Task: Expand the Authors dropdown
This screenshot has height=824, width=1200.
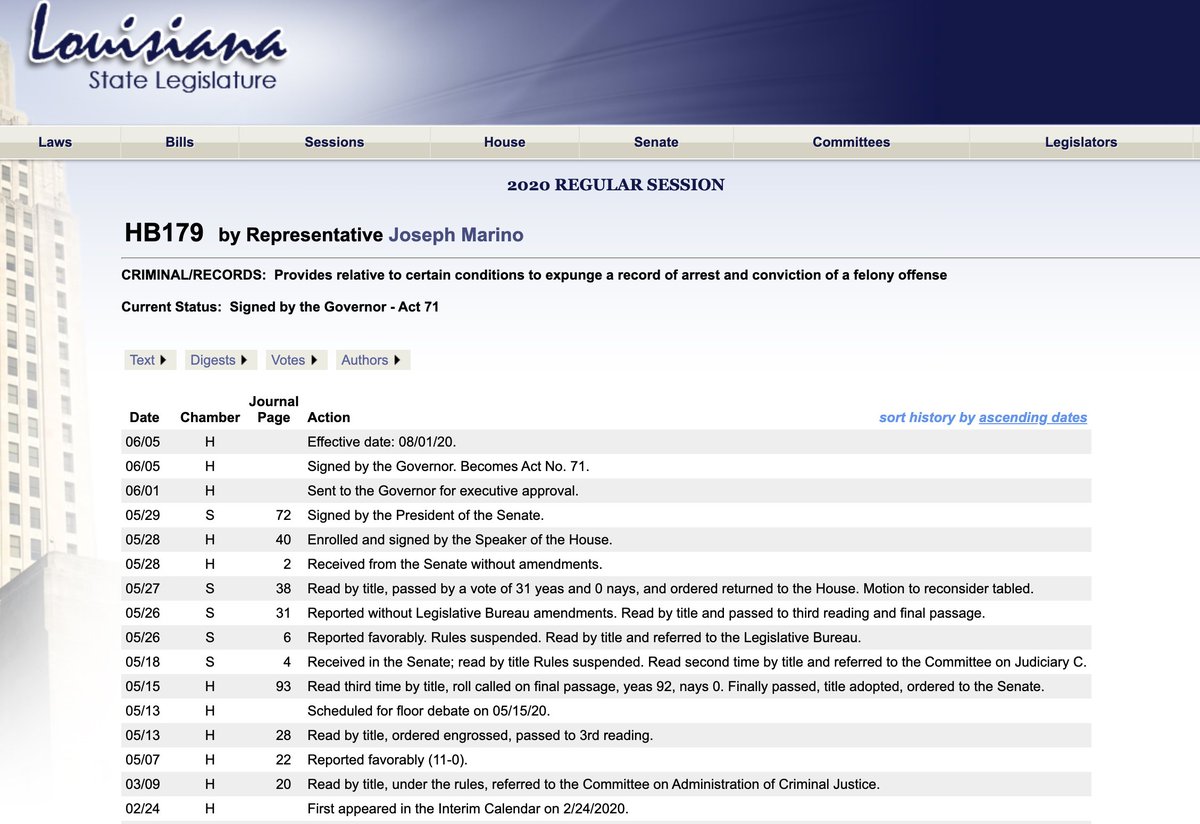Action: (373, 360)
